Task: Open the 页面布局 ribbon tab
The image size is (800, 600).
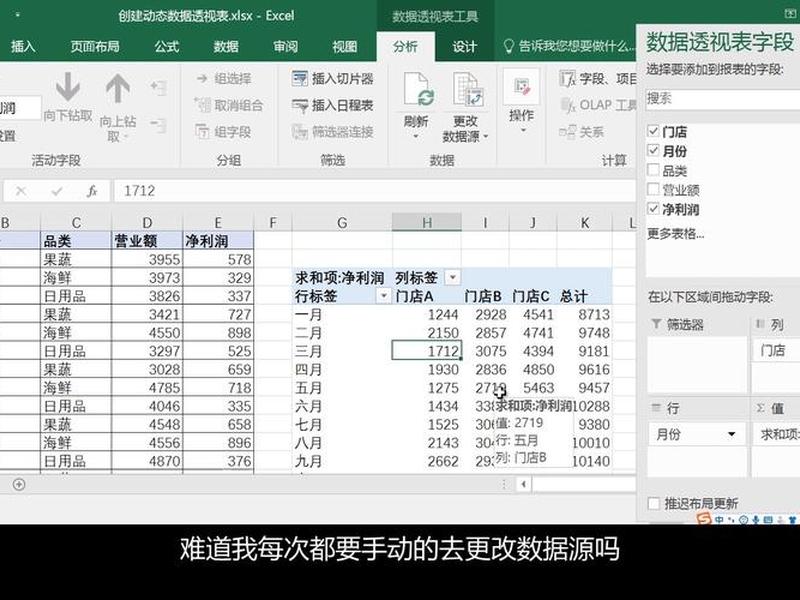Action: 95,47
